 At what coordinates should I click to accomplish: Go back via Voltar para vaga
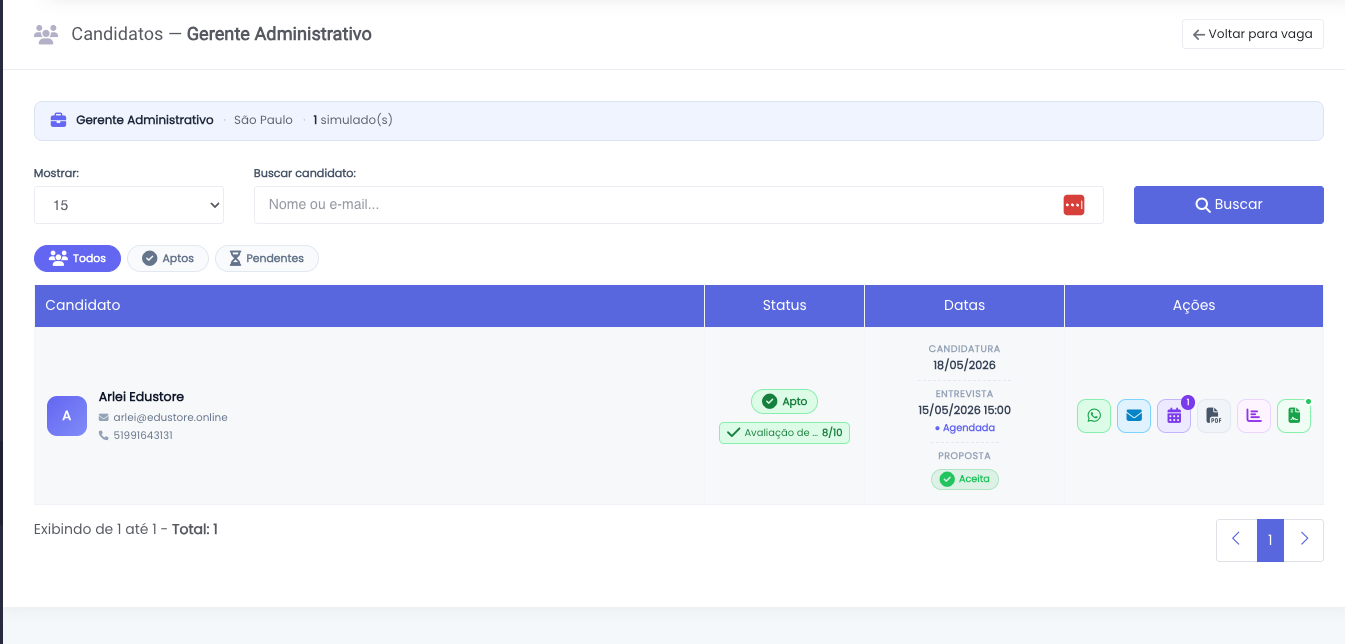click(x=1253, y=34)
